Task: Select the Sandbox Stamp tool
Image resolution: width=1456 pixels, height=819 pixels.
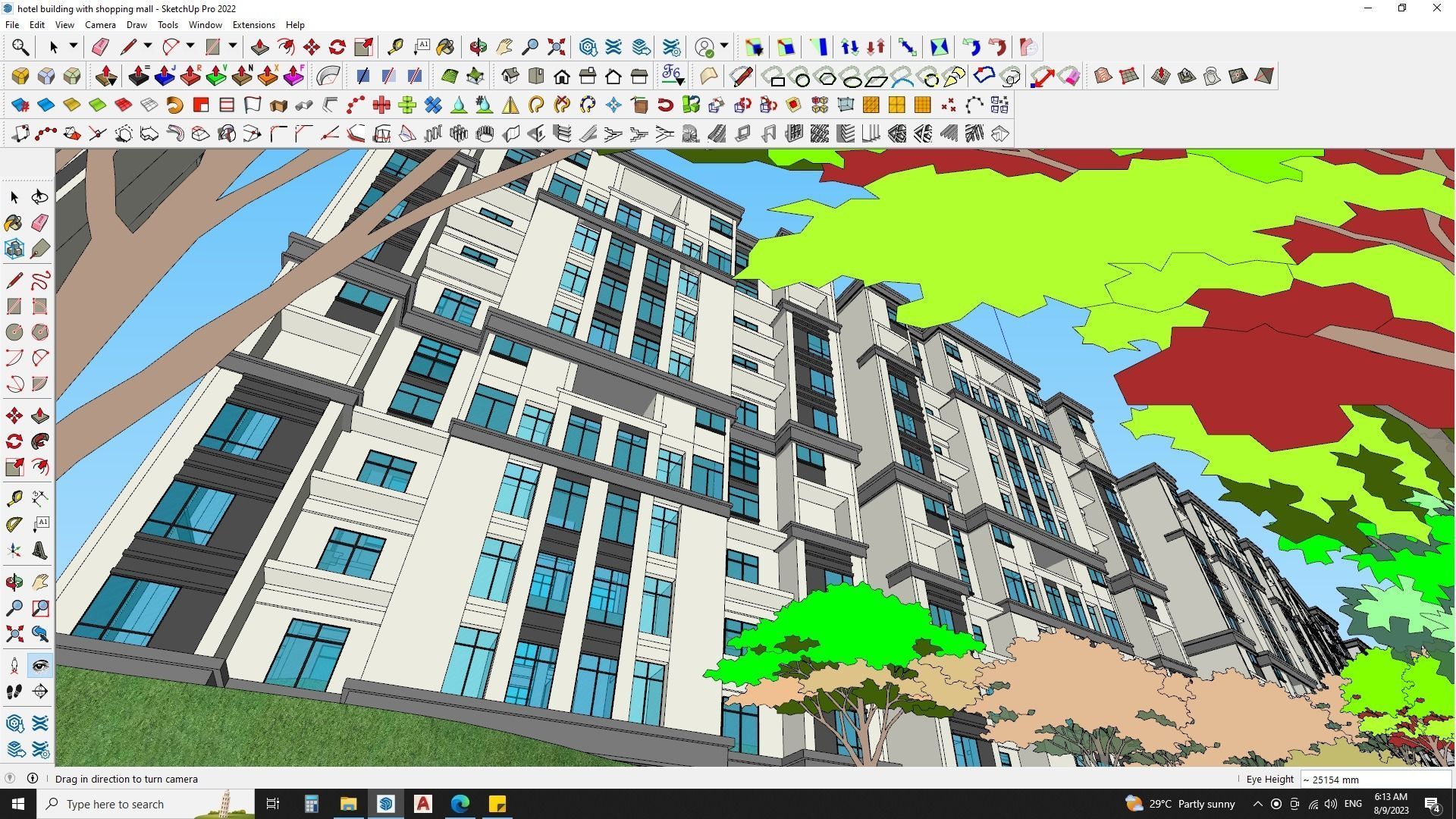Action: tap(1187, 76)
